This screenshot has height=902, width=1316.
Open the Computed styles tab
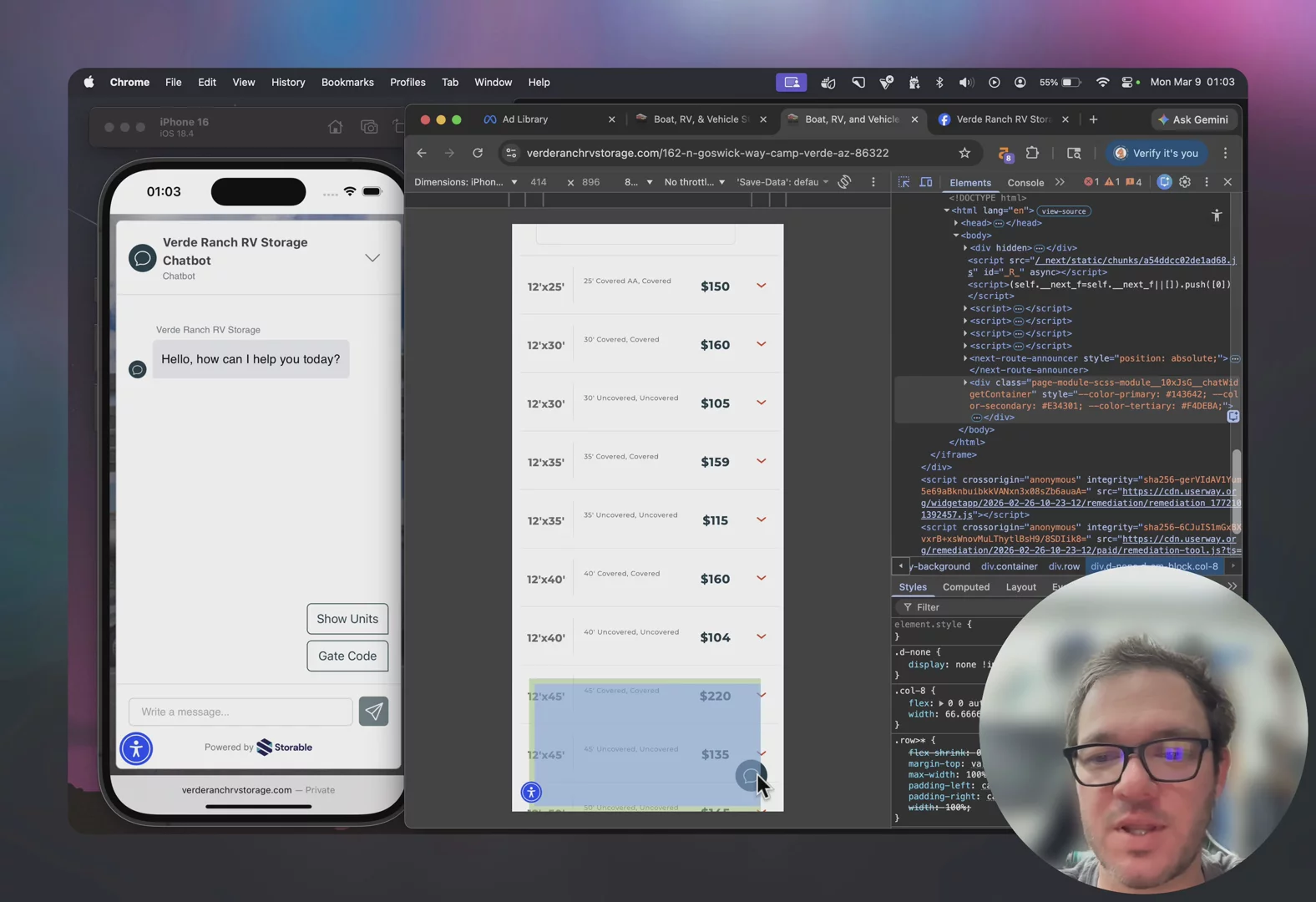(966, 587)
